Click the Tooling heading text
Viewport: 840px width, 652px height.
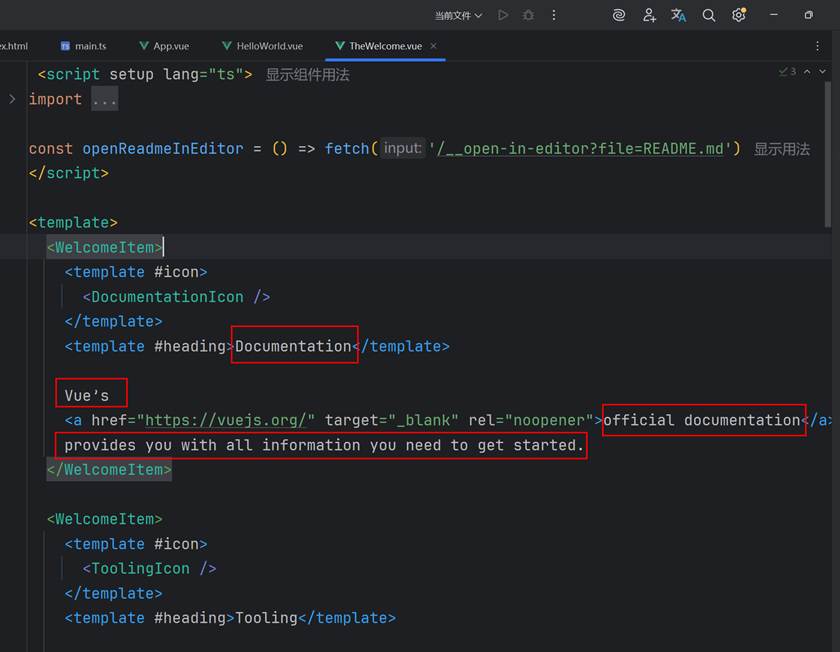tap(266, 618)
